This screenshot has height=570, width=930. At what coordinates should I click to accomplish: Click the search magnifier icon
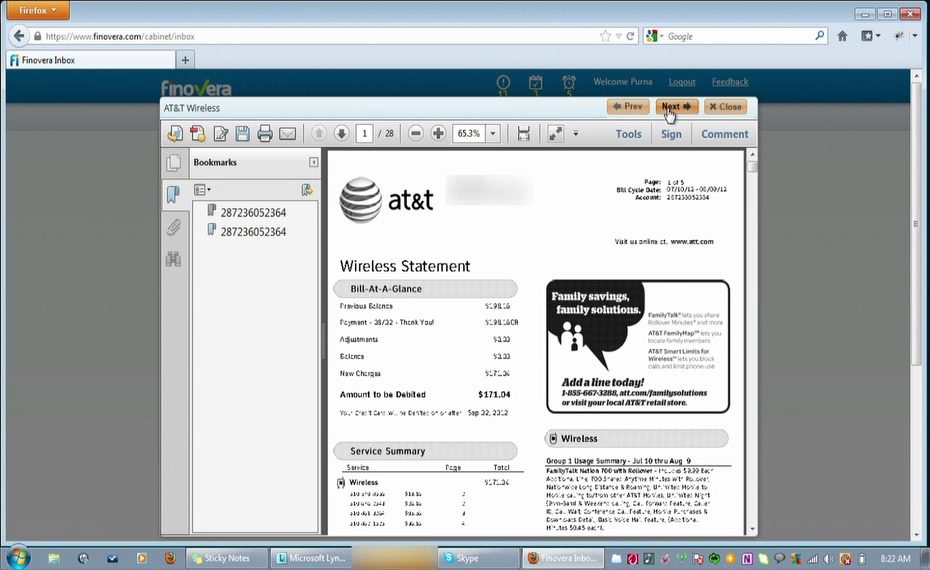click(819, 36)
